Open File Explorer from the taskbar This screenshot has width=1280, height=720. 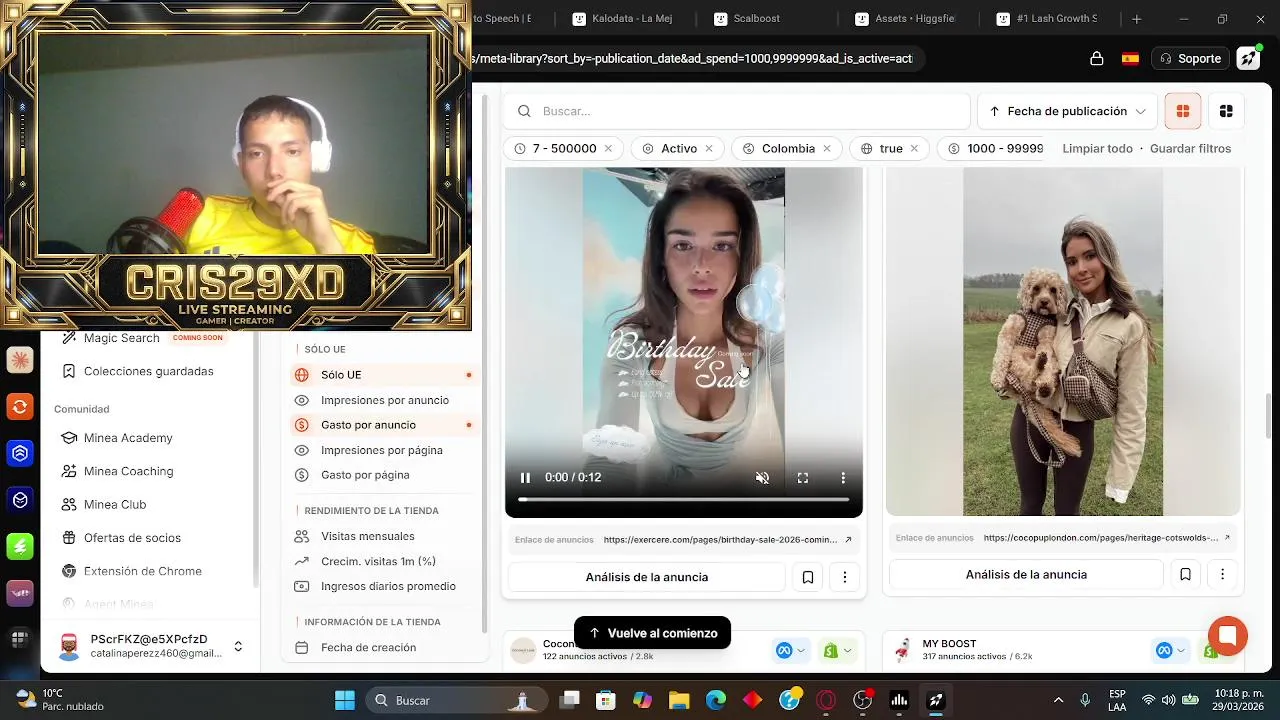point(679,700)
